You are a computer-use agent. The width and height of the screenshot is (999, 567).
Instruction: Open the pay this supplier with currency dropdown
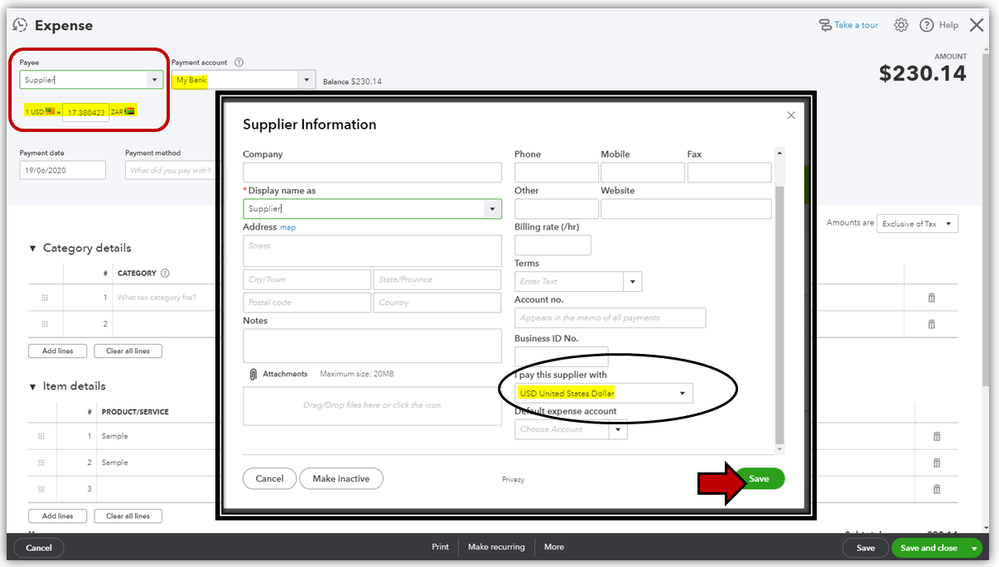[x=603, y=393]
